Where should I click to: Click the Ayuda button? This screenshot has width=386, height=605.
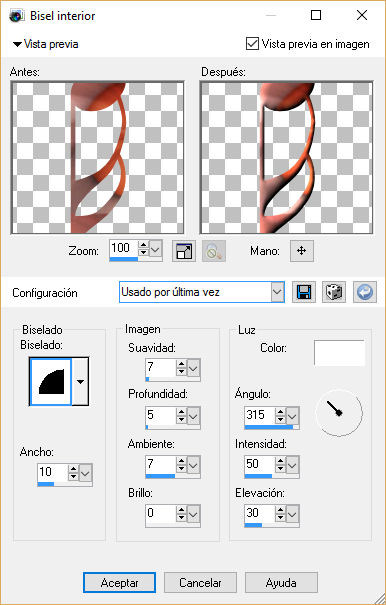pyautogui.click(x=281, y=583)
